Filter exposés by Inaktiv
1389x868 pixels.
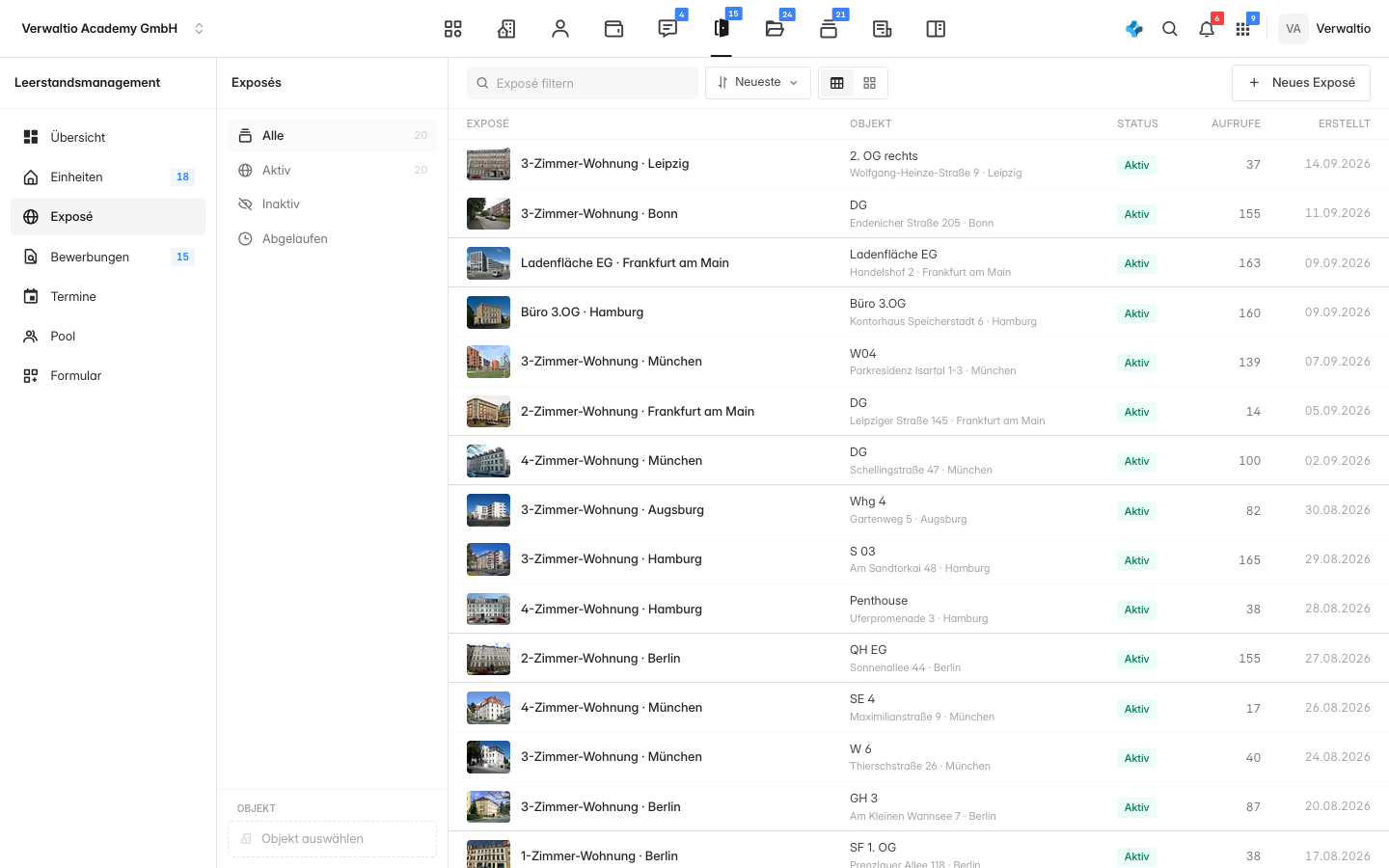(332, 204)
